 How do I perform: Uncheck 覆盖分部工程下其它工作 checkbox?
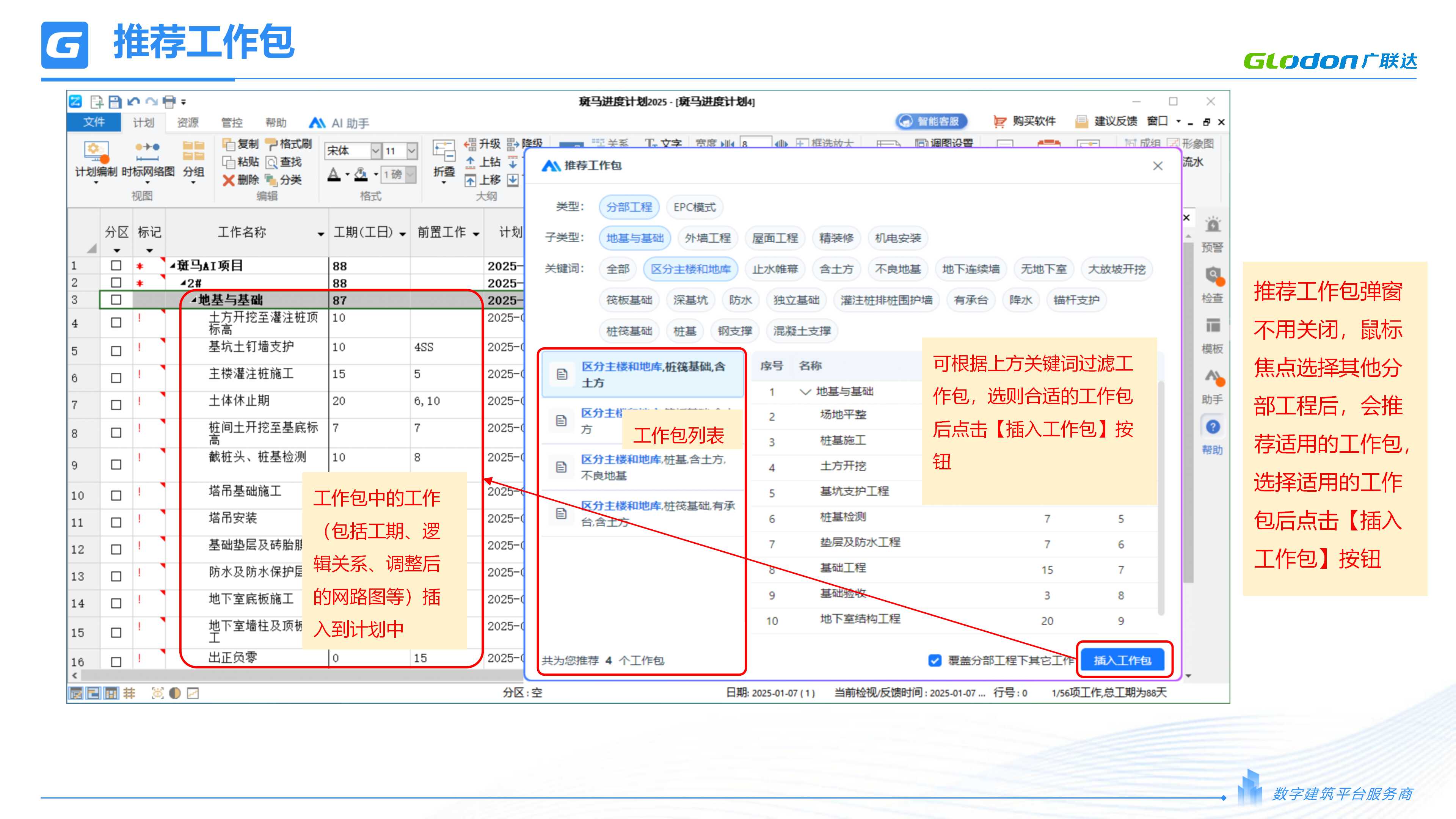935,660
